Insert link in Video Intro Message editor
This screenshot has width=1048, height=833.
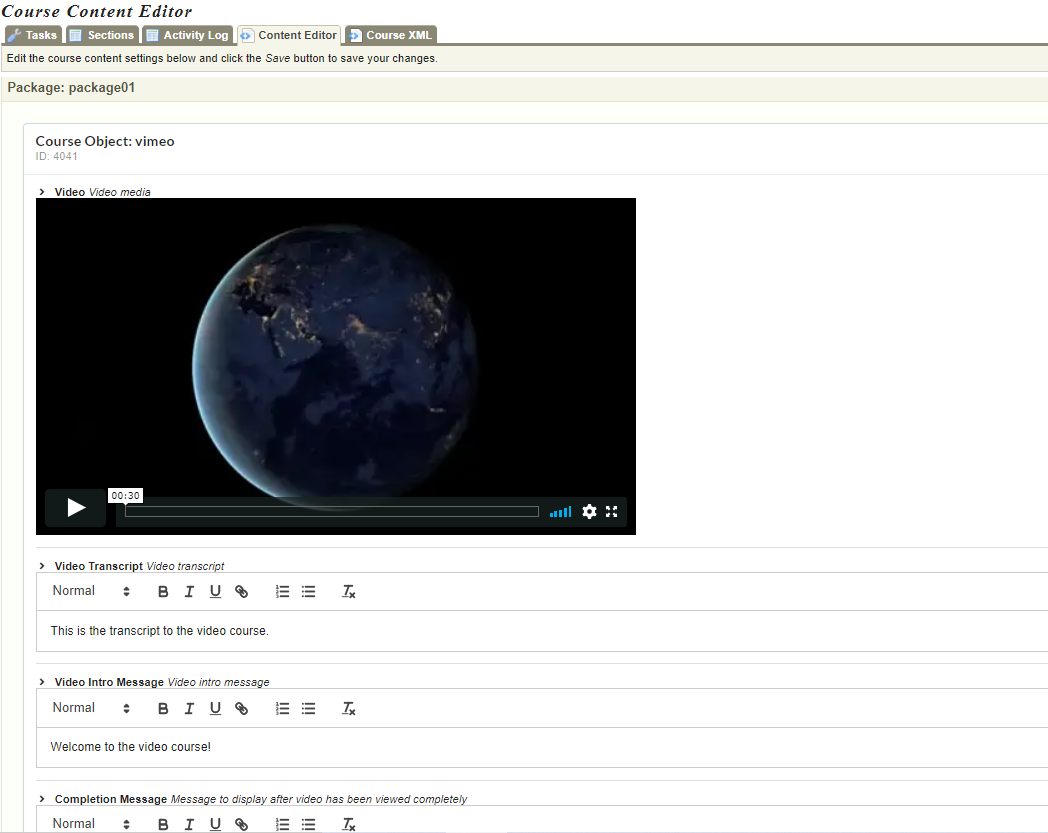point(241,709)
